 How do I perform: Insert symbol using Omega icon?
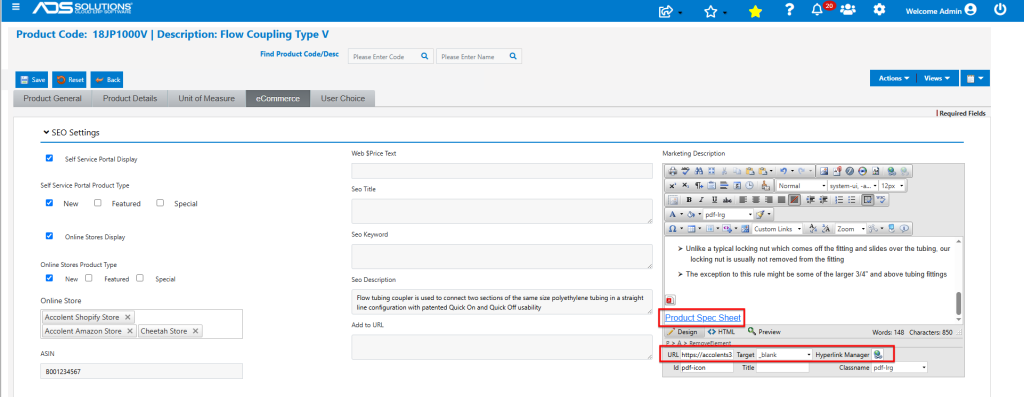672,229
